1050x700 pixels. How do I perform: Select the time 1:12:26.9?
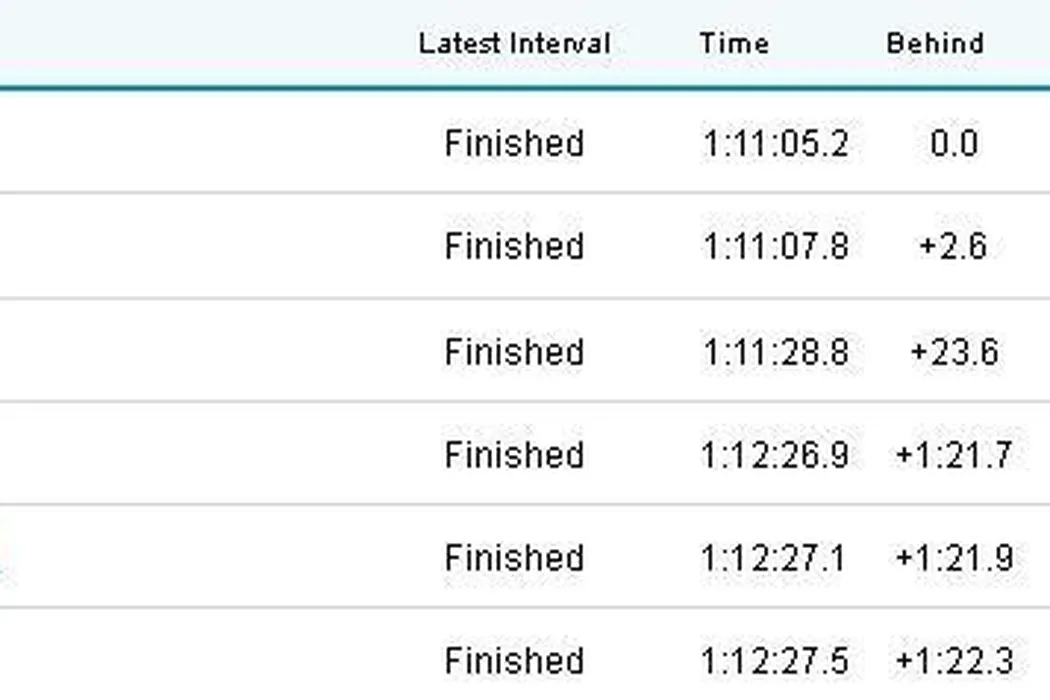tap(775, 455)
